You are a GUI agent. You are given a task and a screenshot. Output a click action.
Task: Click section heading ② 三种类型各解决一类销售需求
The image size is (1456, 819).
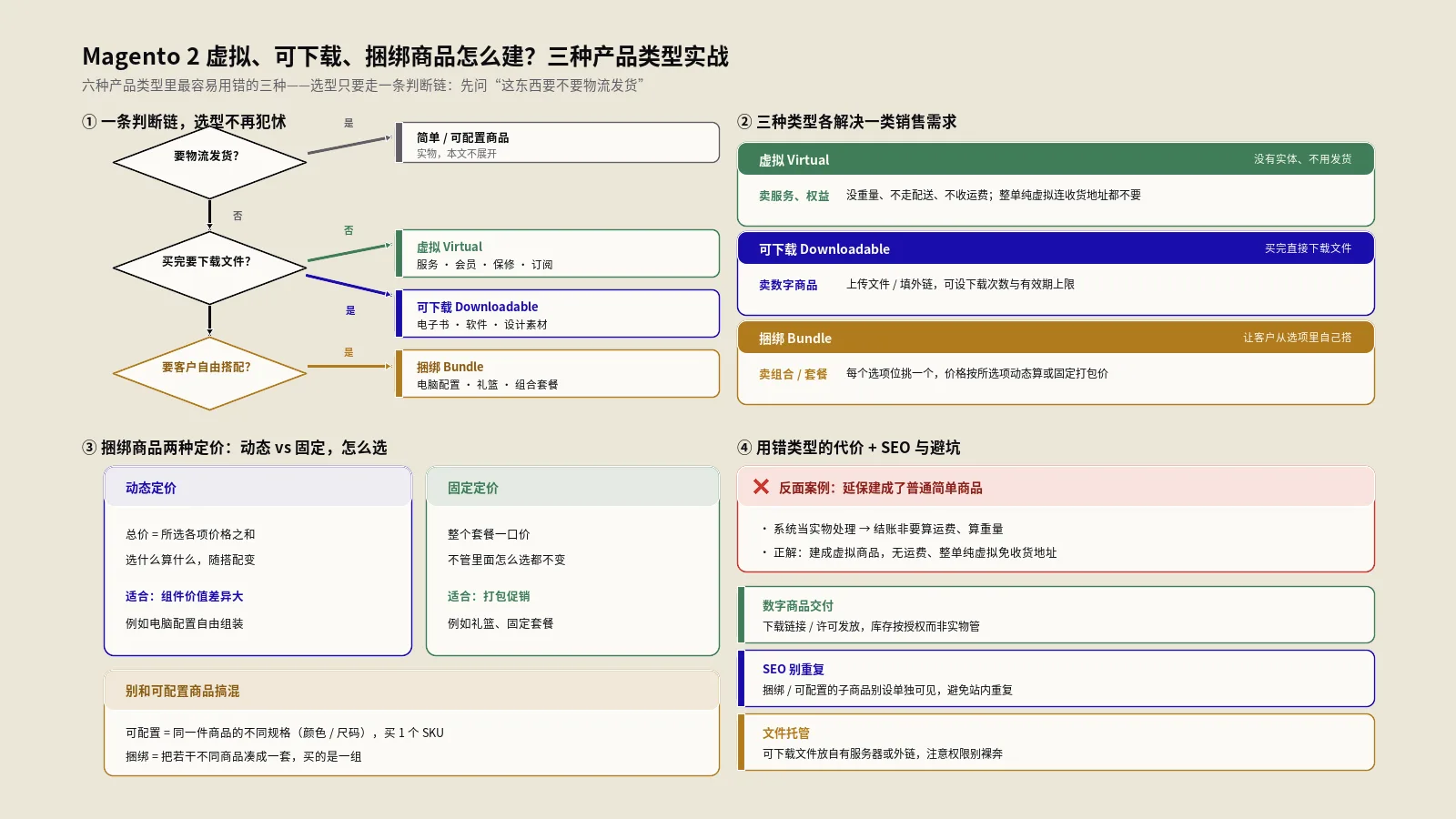click(846, 122)
